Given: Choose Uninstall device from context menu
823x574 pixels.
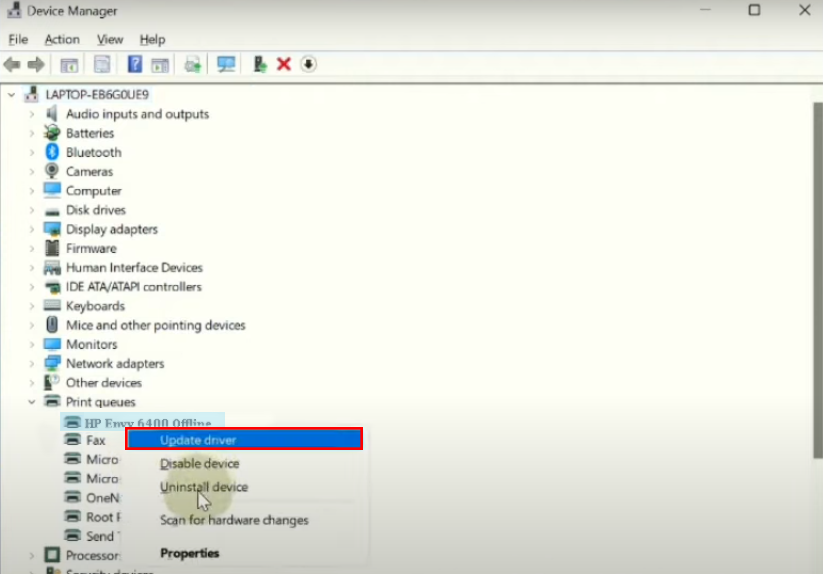Looking at the screenshot, I should 204,486.
